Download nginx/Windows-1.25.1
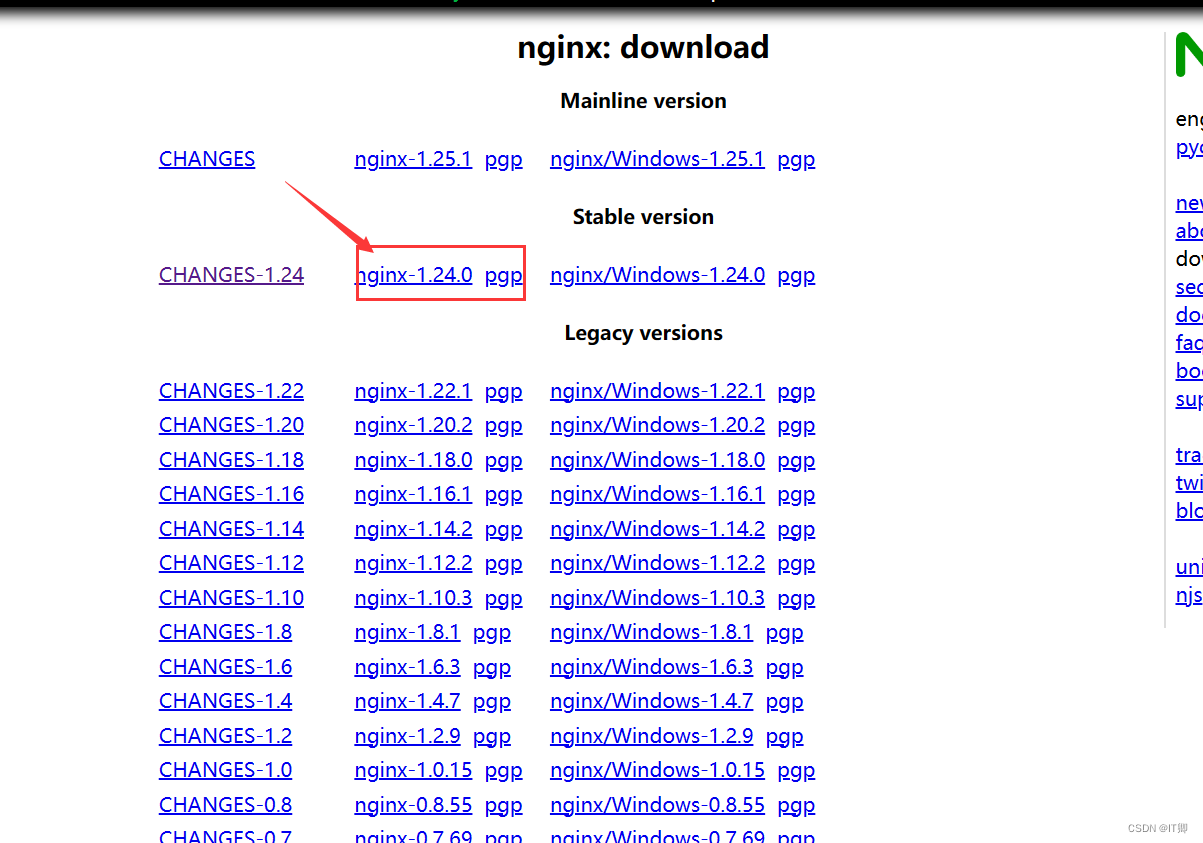Screen dimensions: 1203x843 tap(657, 159)
